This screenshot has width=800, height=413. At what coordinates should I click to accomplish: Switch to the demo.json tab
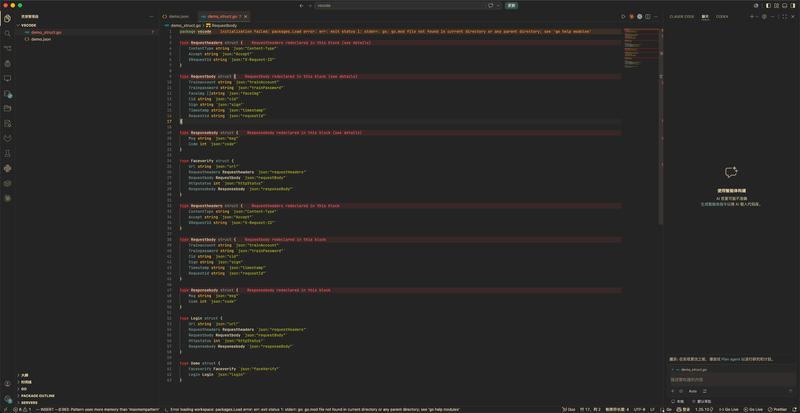(179, 16)
